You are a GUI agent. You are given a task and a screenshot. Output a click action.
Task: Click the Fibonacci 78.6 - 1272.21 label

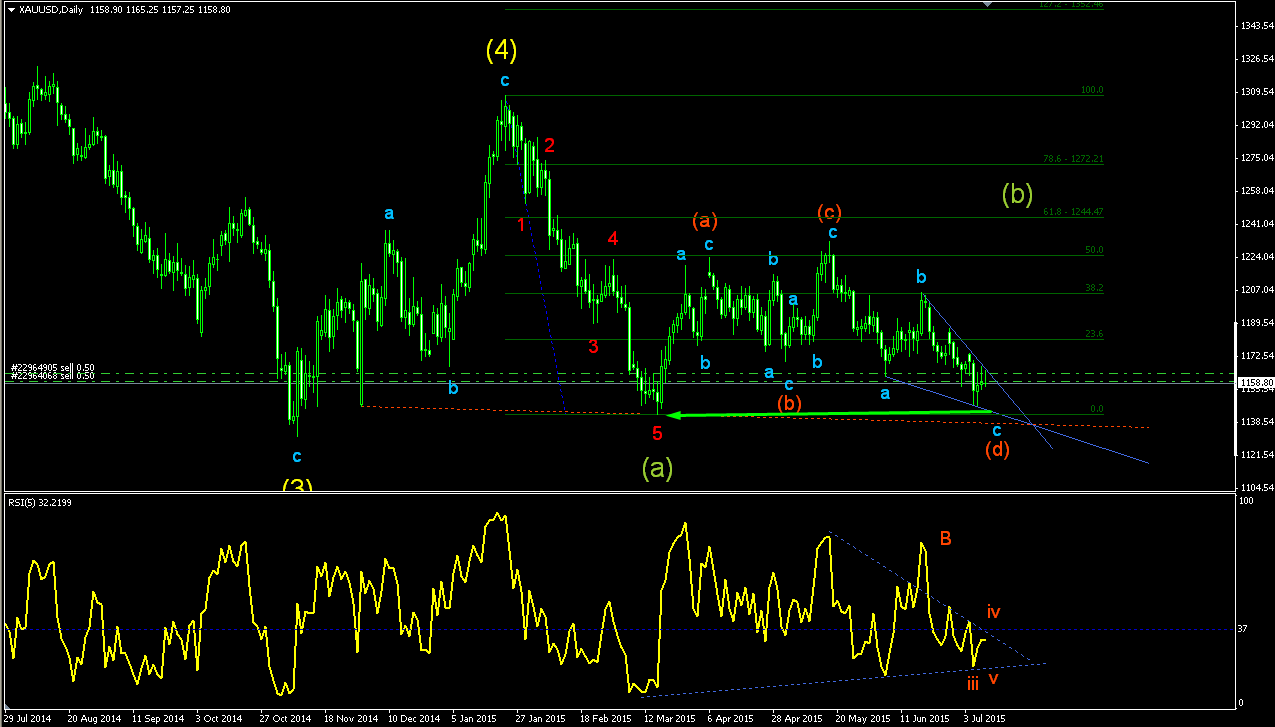tap(1073, 159)
